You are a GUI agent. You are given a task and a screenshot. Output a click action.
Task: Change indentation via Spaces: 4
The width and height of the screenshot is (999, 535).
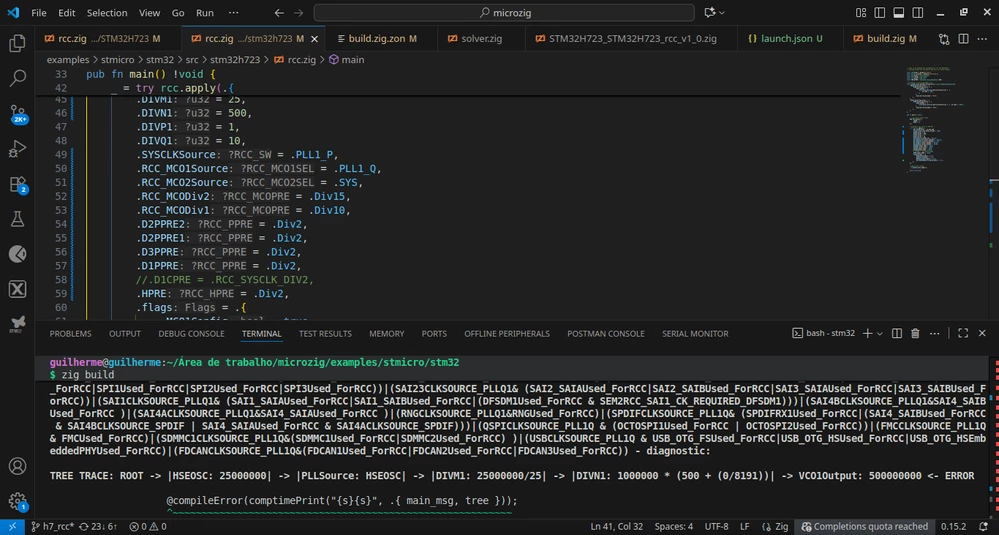pyautogui.click(x=673, y=527)
